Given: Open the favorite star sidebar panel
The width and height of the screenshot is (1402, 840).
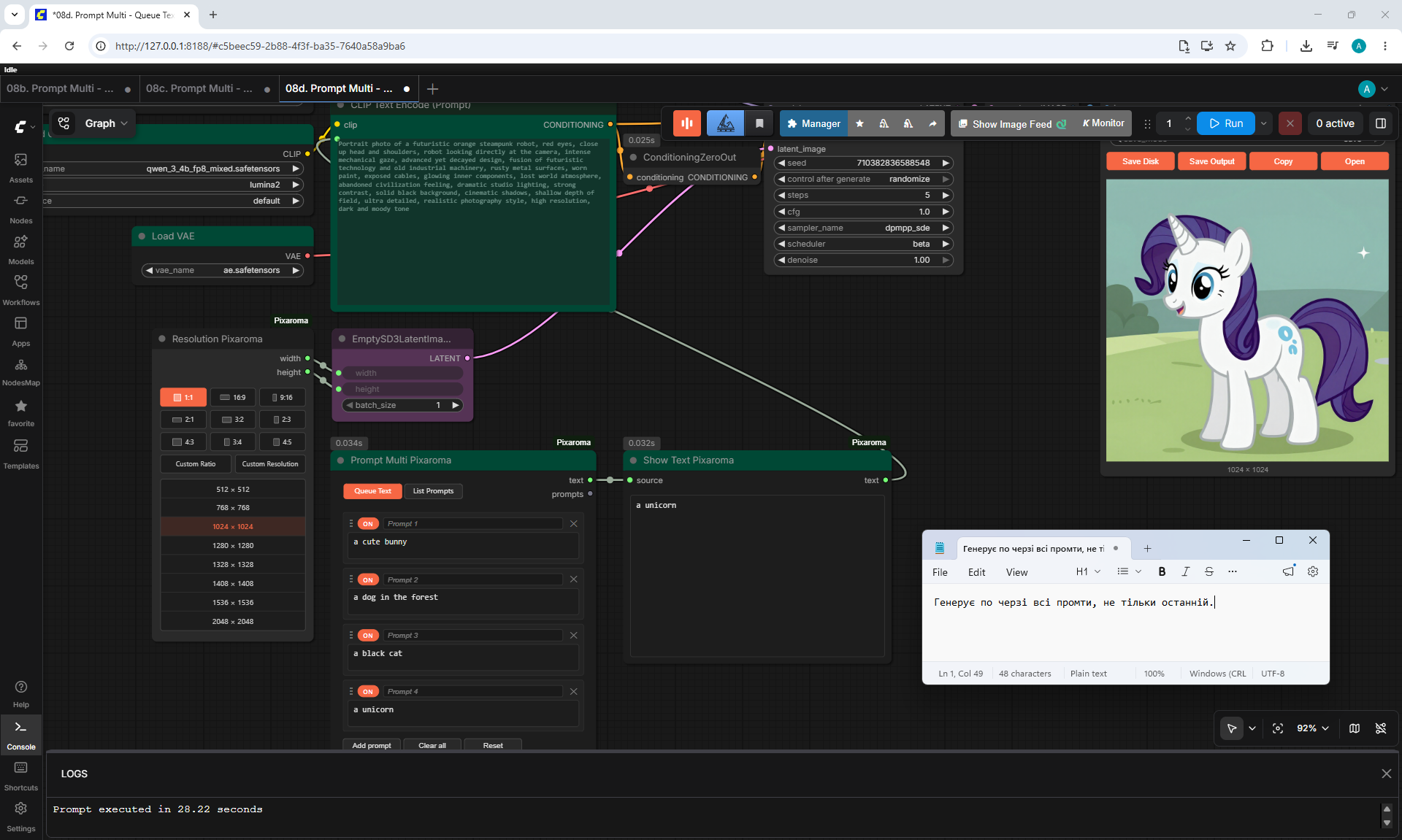Looking at the screenshot, I should (20, 412).
